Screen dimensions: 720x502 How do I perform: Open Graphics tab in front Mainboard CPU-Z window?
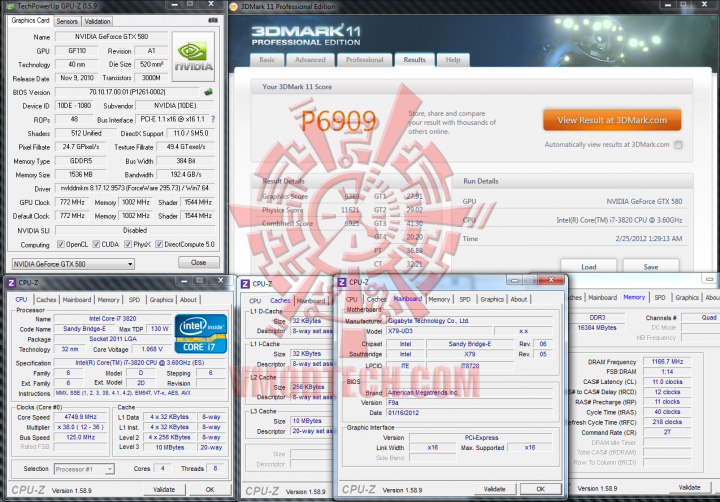[492, 299]
